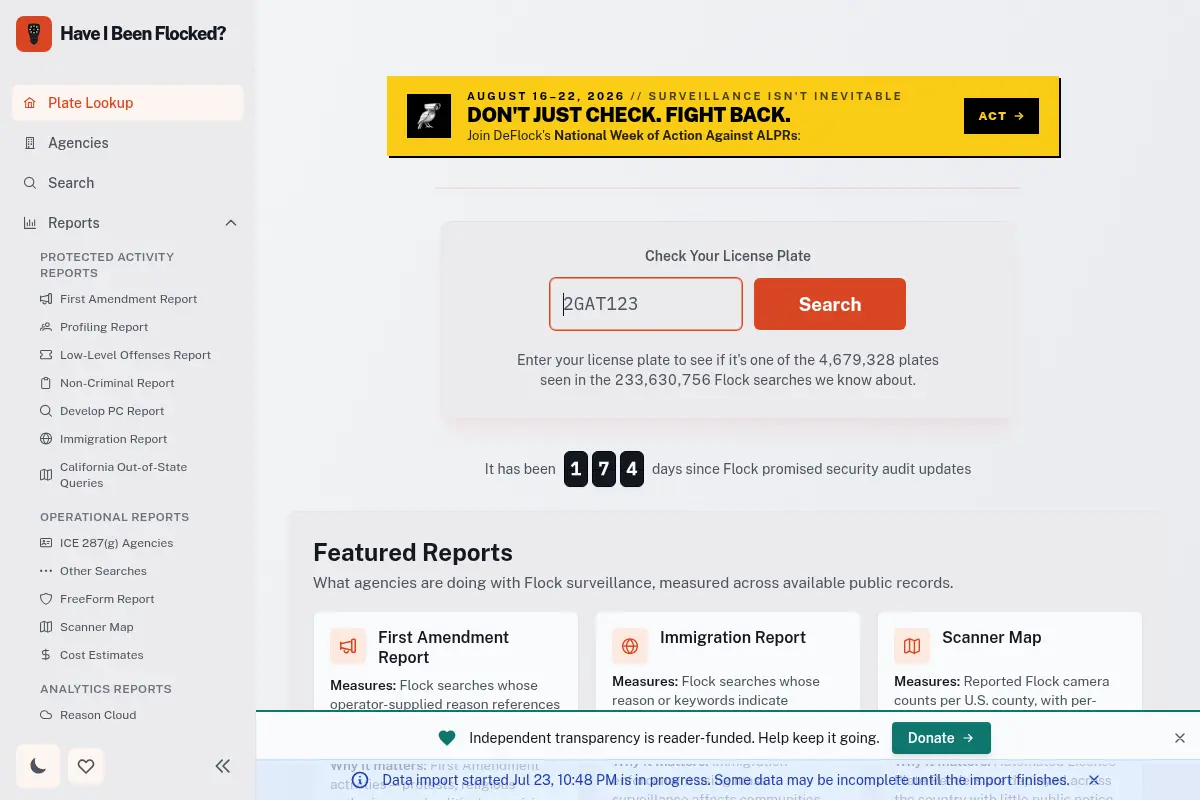Open Scanner Map in sidebar

pyautogui.click(x=96, y=627)
